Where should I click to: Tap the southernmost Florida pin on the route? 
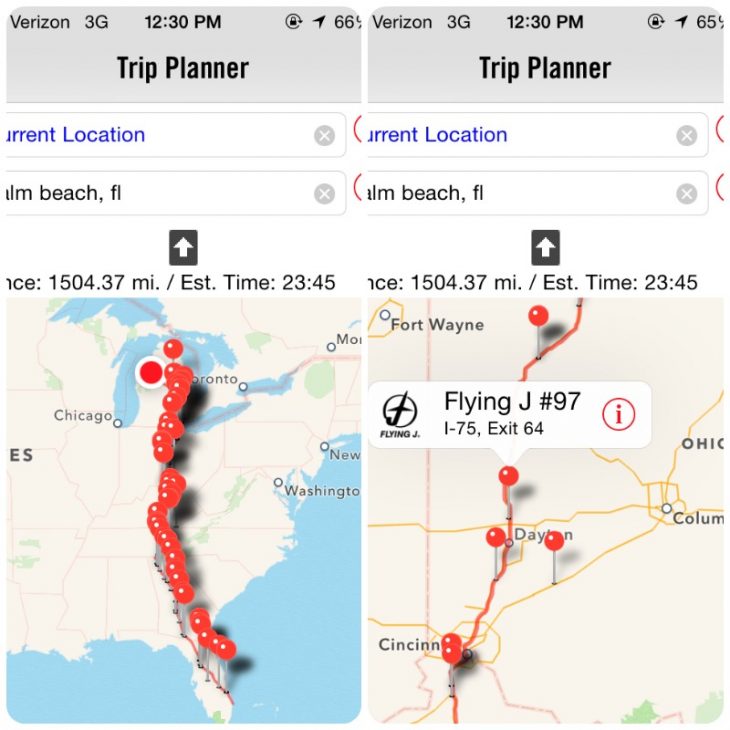click(225, 649)
